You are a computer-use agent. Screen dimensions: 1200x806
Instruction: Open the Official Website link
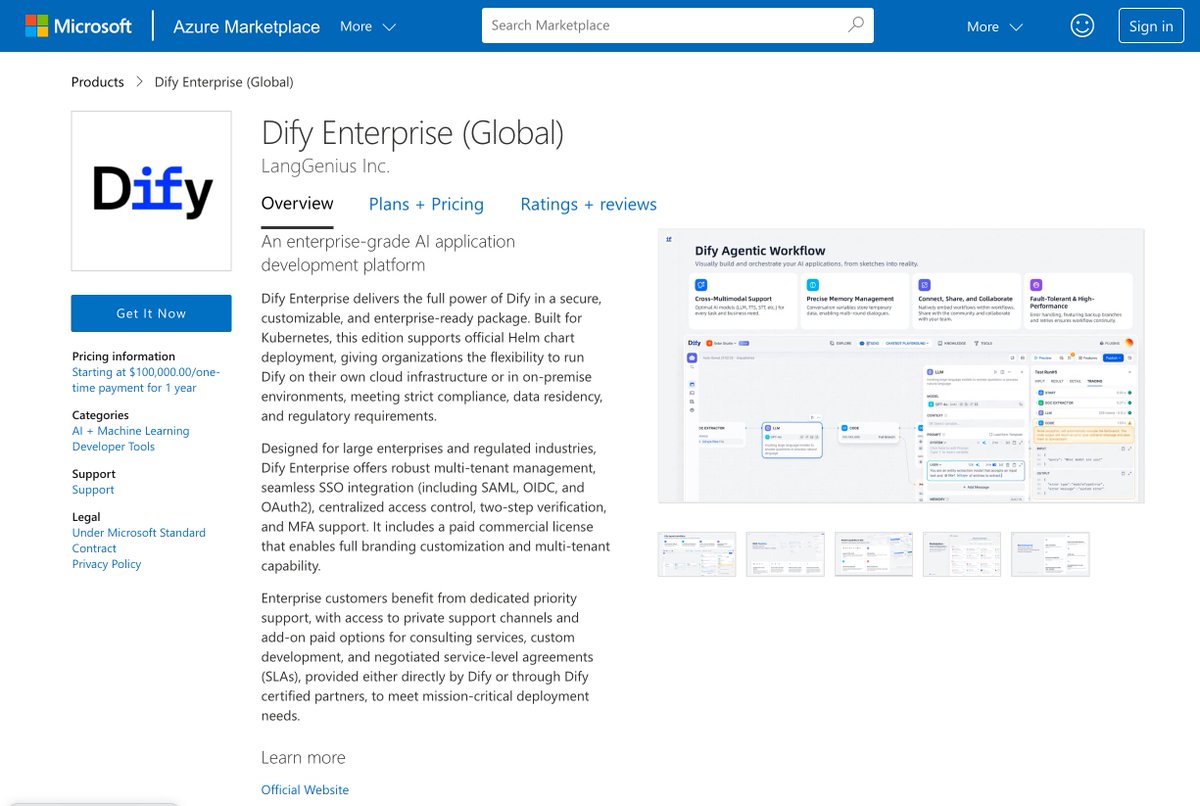coord(305,790)
